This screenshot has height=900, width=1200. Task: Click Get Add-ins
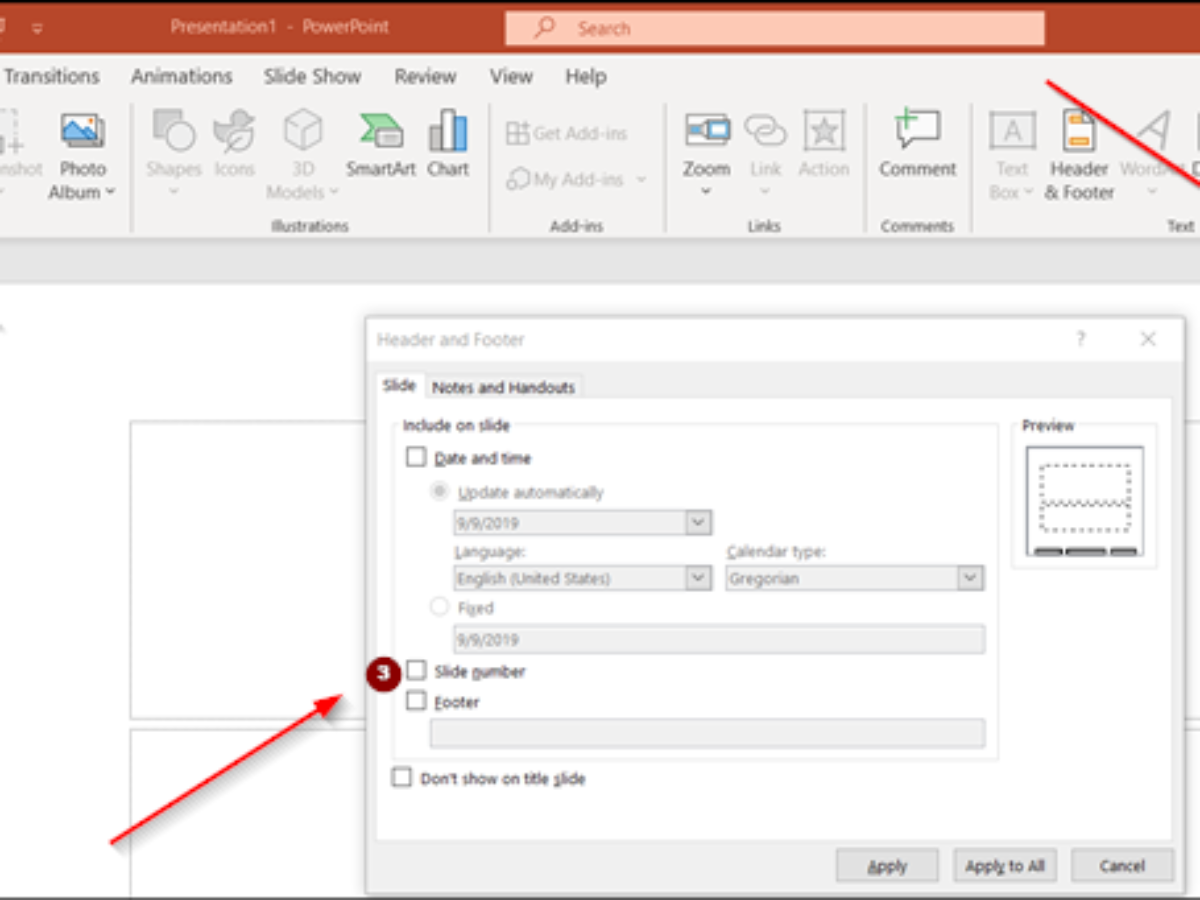coord(567,133)
